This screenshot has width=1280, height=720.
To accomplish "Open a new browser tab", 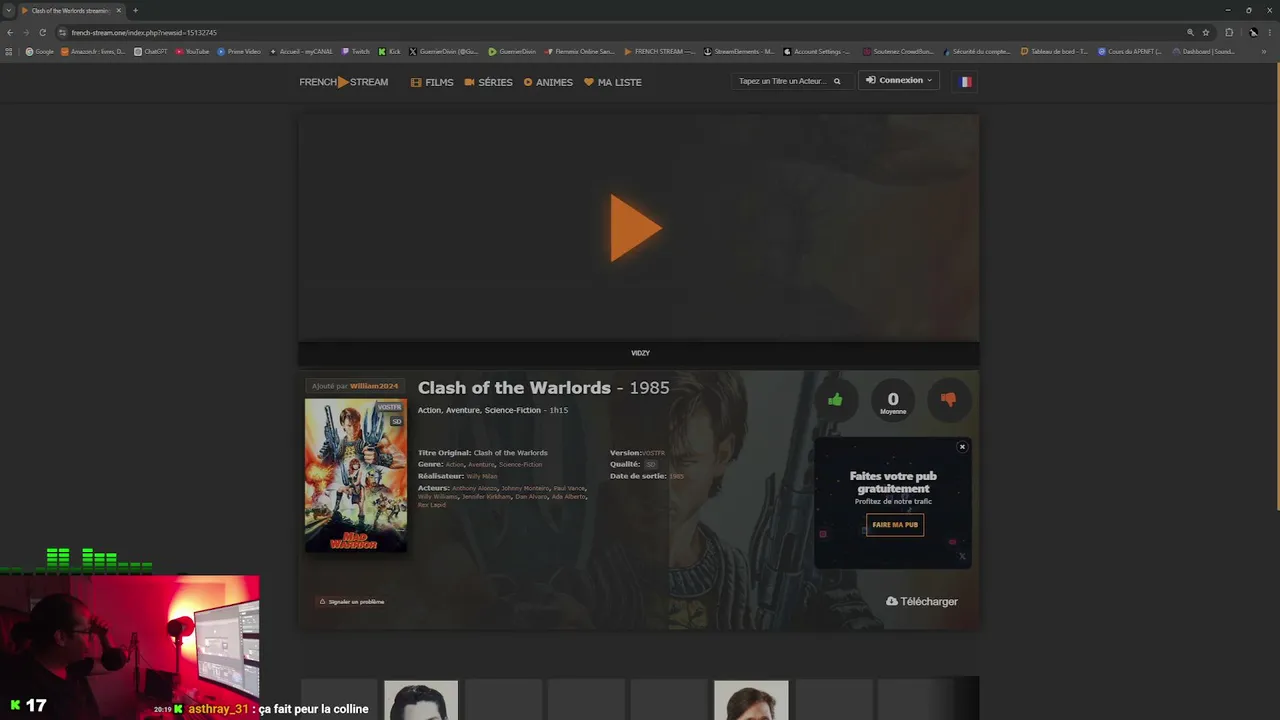I will 135,11.
